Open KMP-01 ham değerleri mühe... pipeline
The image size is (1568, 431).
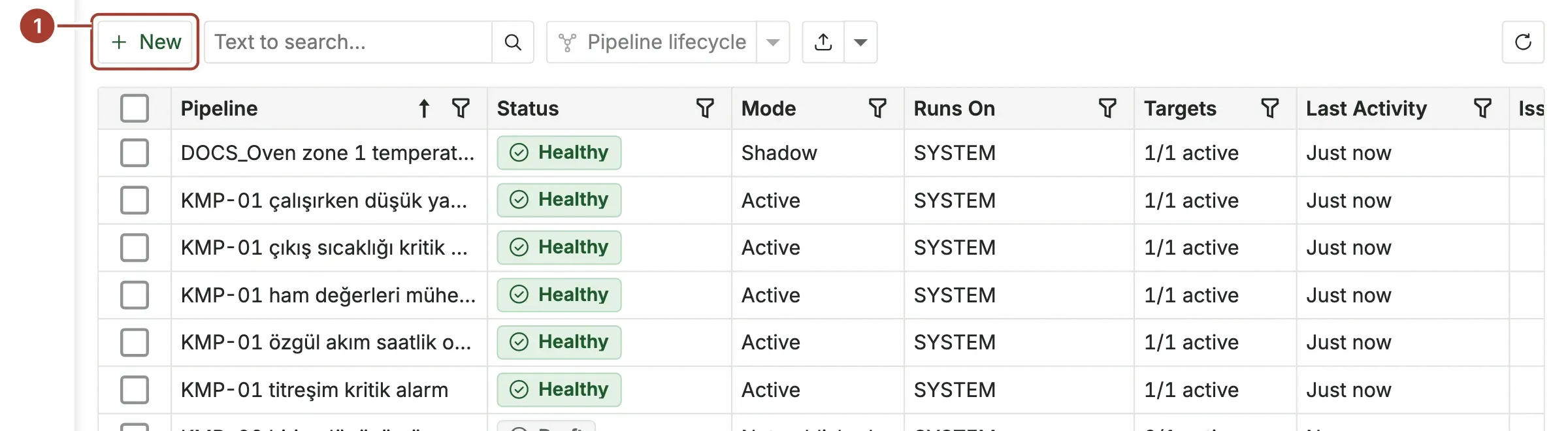point(328,295)
